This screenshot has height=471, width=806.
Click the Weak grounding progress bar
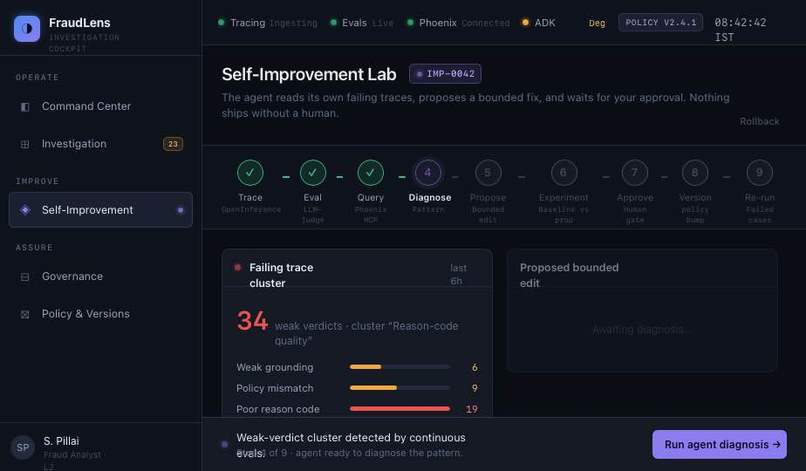(400, 367)
